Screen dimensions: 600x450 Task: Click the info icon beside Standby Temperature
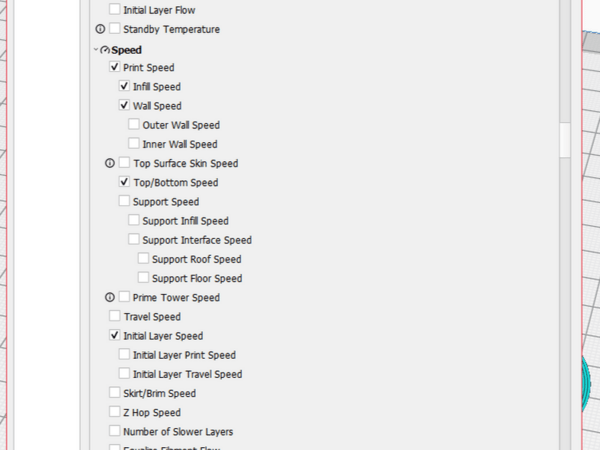point(100,29)
